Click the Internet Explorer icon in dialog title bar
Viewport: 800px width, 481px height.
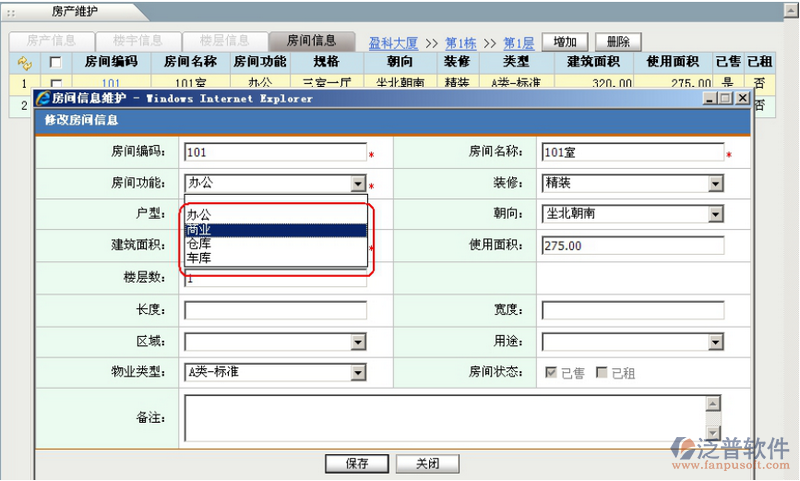tap(43, 99)
